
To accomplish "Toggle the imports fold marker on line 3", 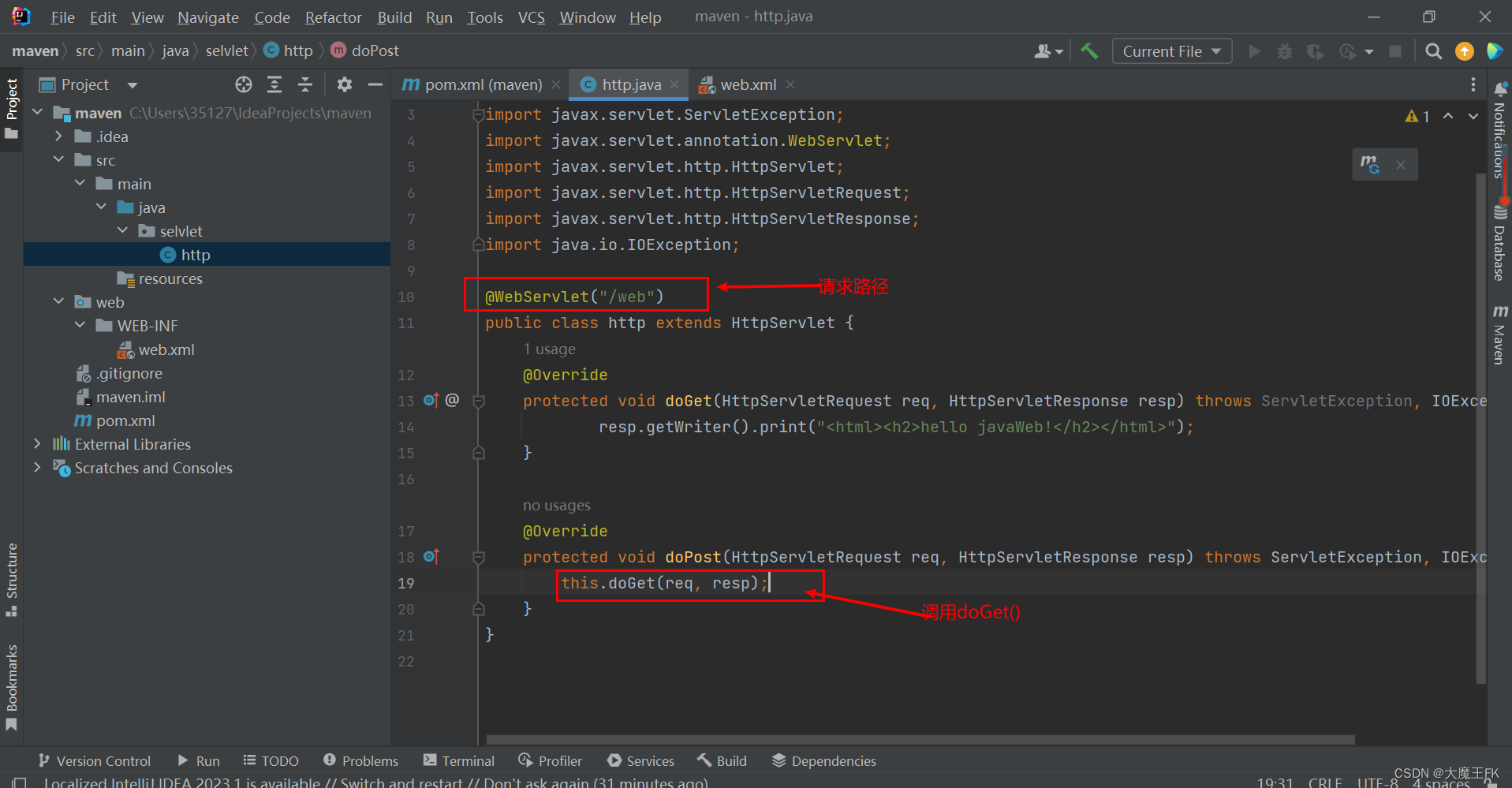I will [x=478, y=115].
